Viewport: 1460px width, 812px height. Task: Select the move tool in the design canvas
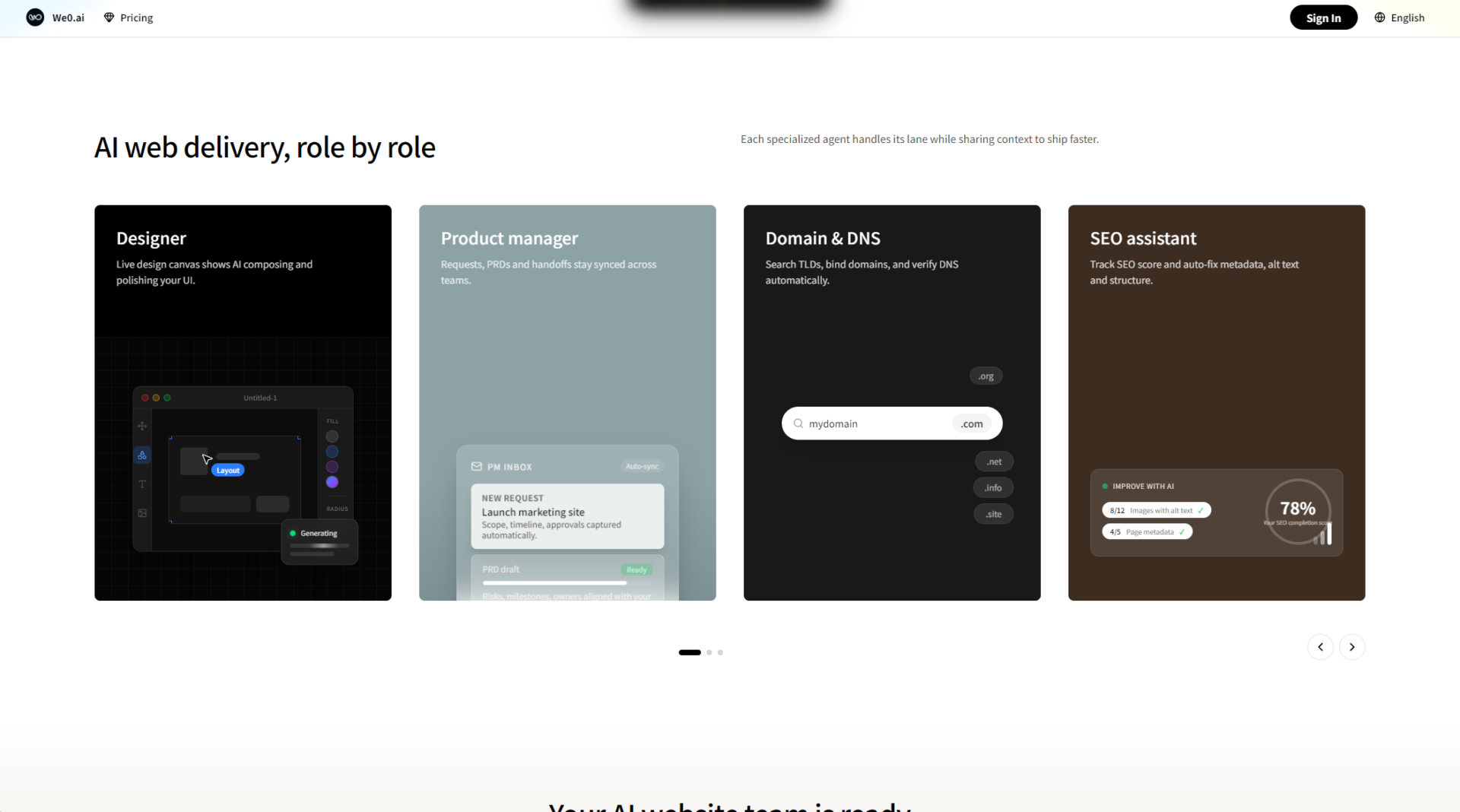142,427
